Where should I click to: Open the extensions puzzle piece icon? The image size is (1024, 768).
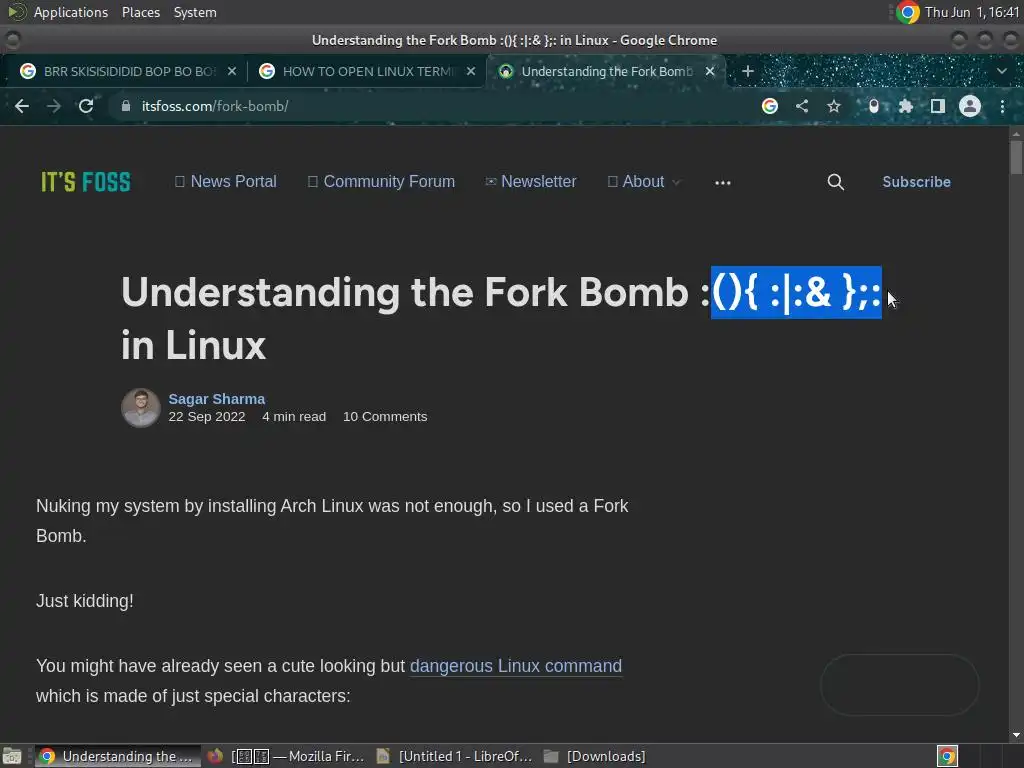[906, 106]
